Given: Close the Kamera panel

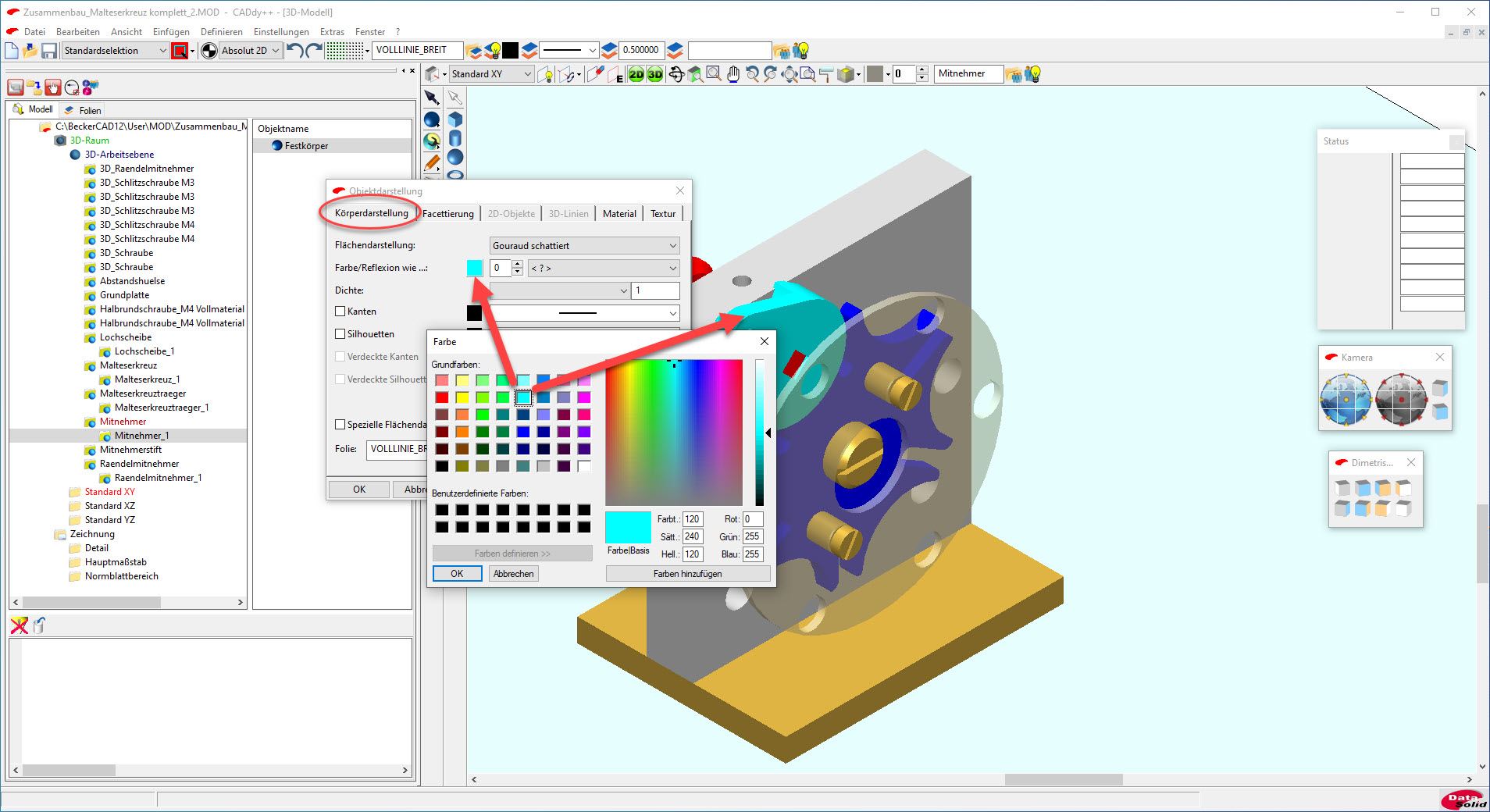Looking at the screenshot, I should (x=1440, y=357).
